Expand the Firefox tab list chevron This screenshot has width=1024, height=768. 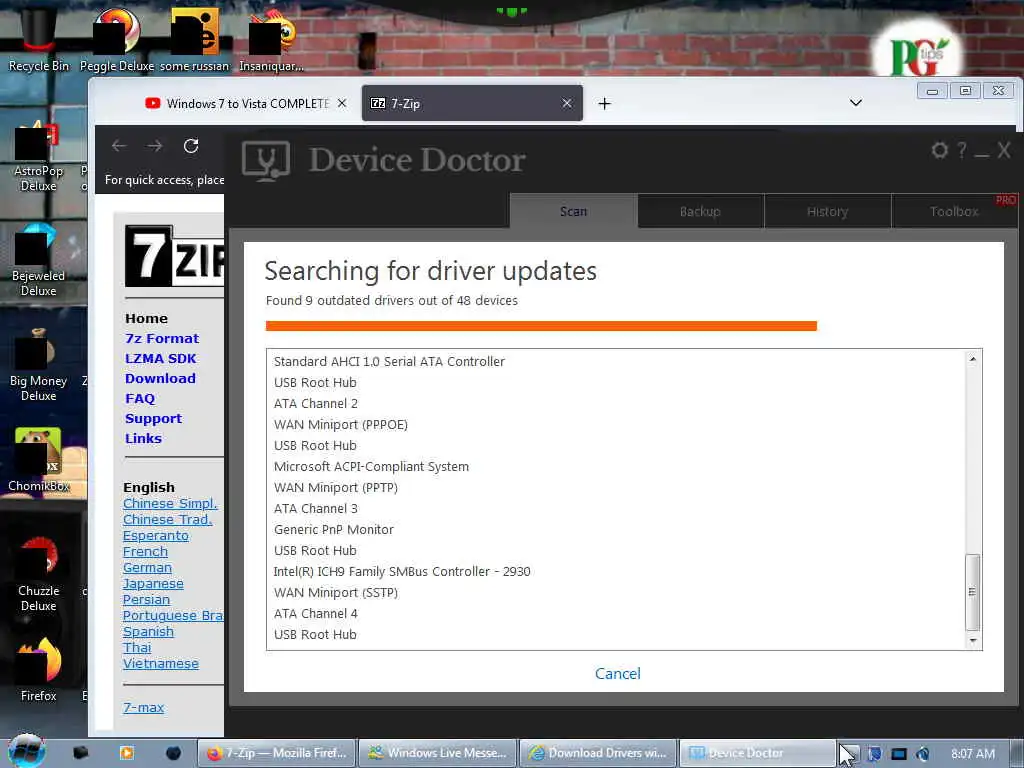click(856, 103)
